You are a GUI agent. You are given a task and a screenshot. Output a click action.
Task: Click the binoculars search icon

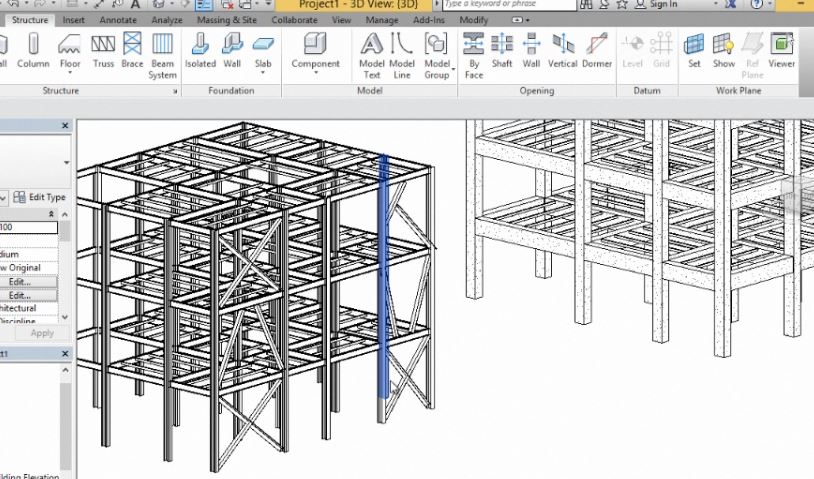(x=586, y=5)
